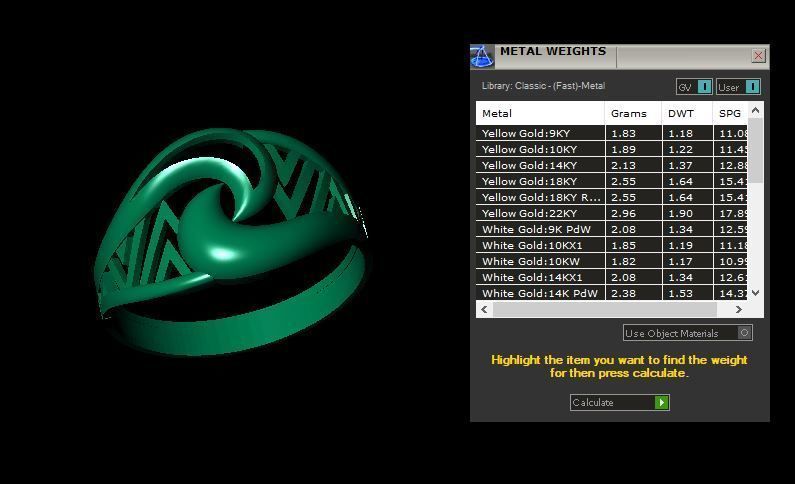Click the horizontal scrollbar thumb
Screen dimensions: 795x484
click(x=605, y=309)
